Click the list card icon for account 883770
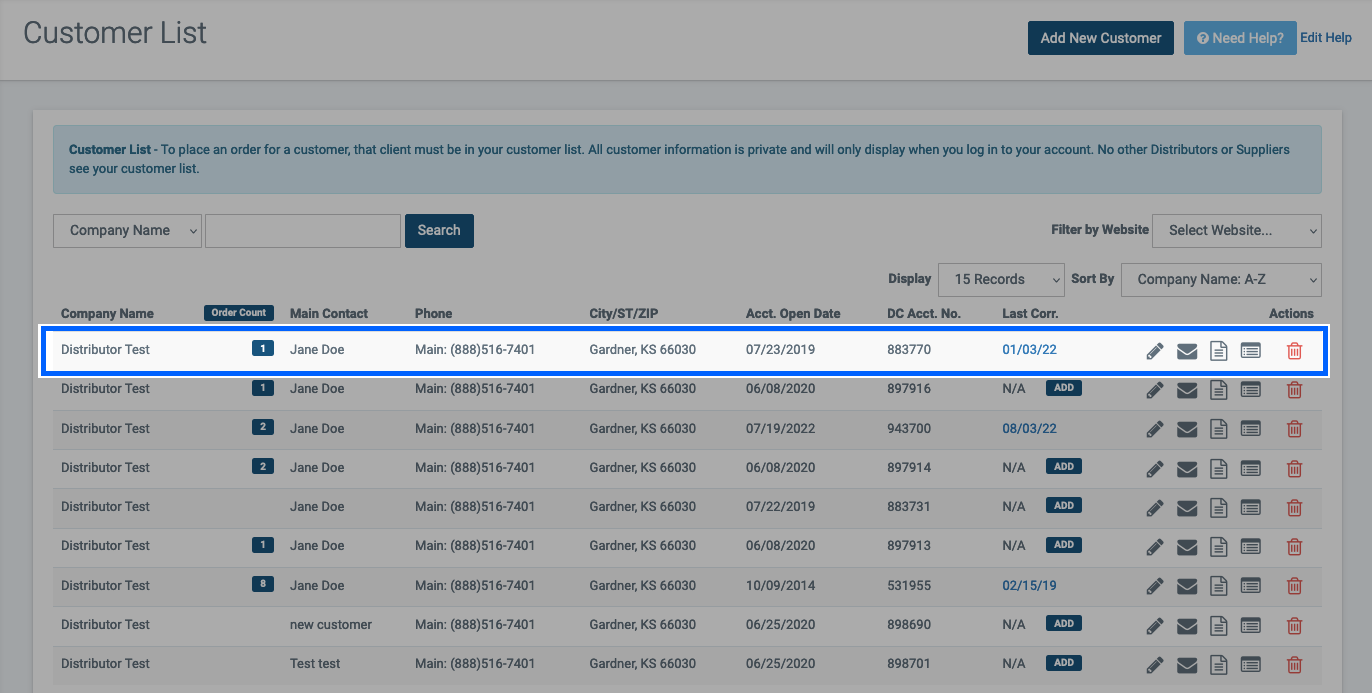This screenshot has width=1372, height=693. pyautogui.click(x=1250, y=351)
